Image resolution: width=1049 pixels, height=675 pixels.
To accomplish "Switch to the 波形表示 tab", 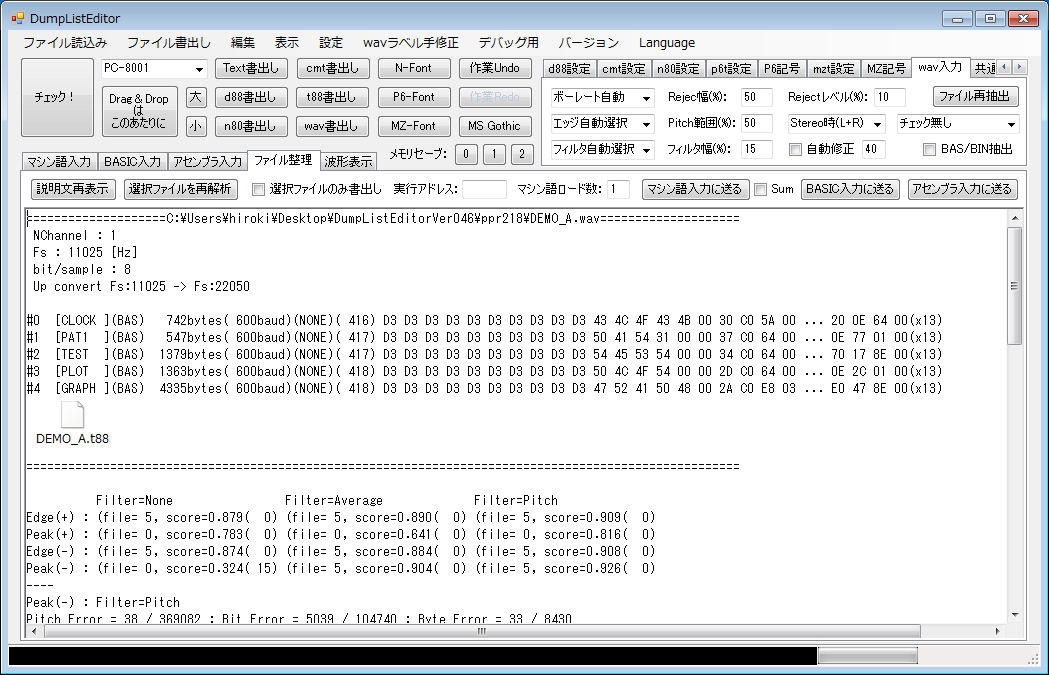I will tap(348, 161).
